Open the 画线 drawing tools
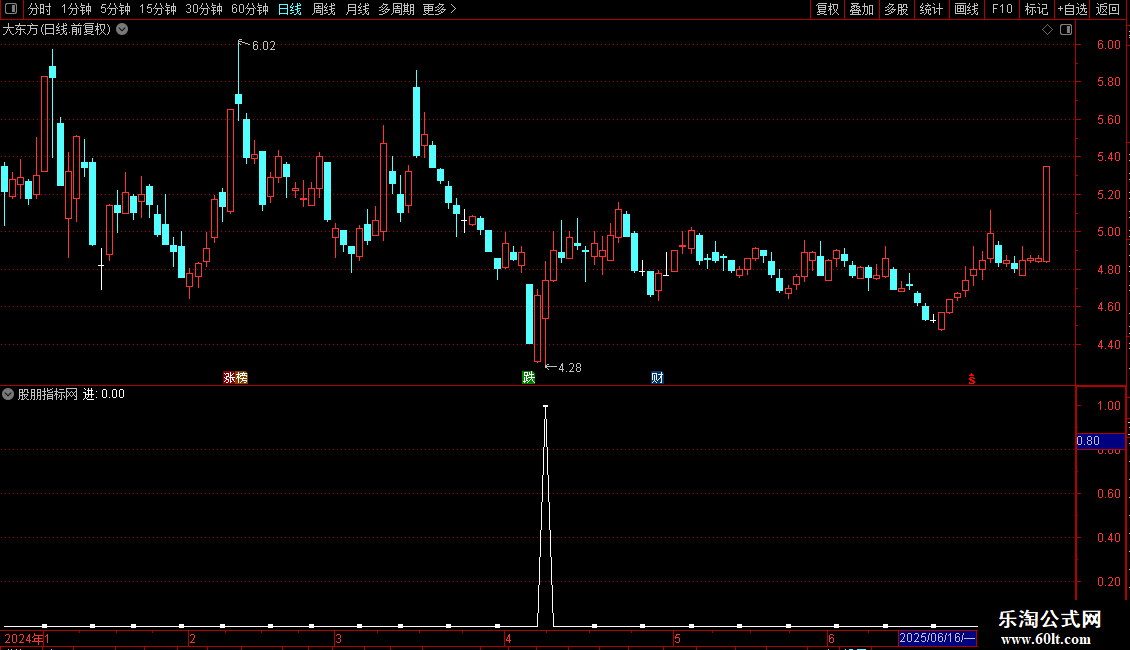The width and height of the screenshot is (1130, 650). coord(966,9)
